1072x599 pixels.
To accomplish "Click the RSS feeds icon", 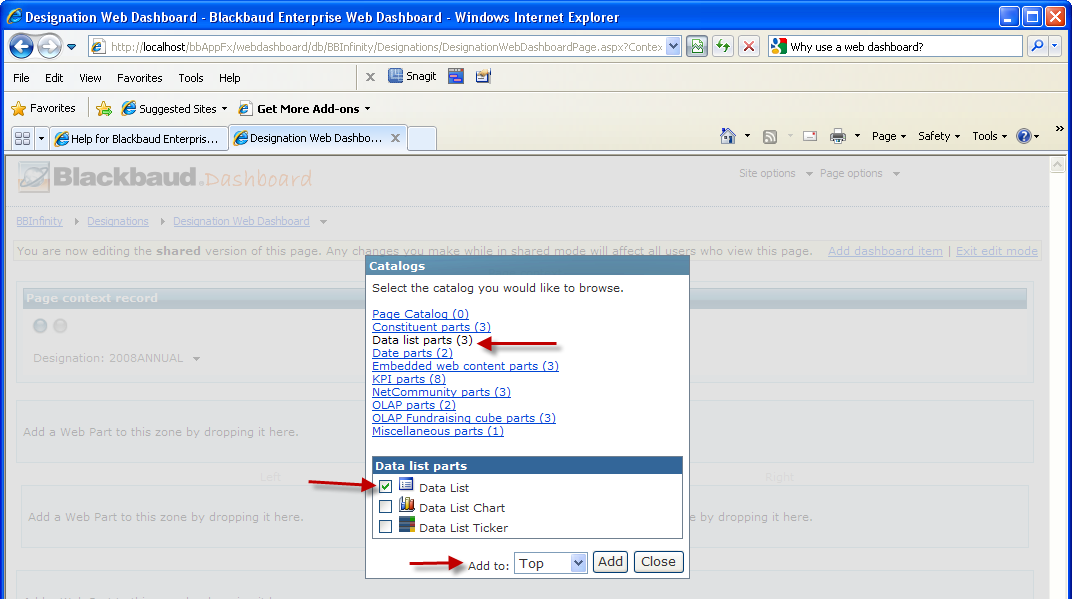I will [x=770, y=137].
